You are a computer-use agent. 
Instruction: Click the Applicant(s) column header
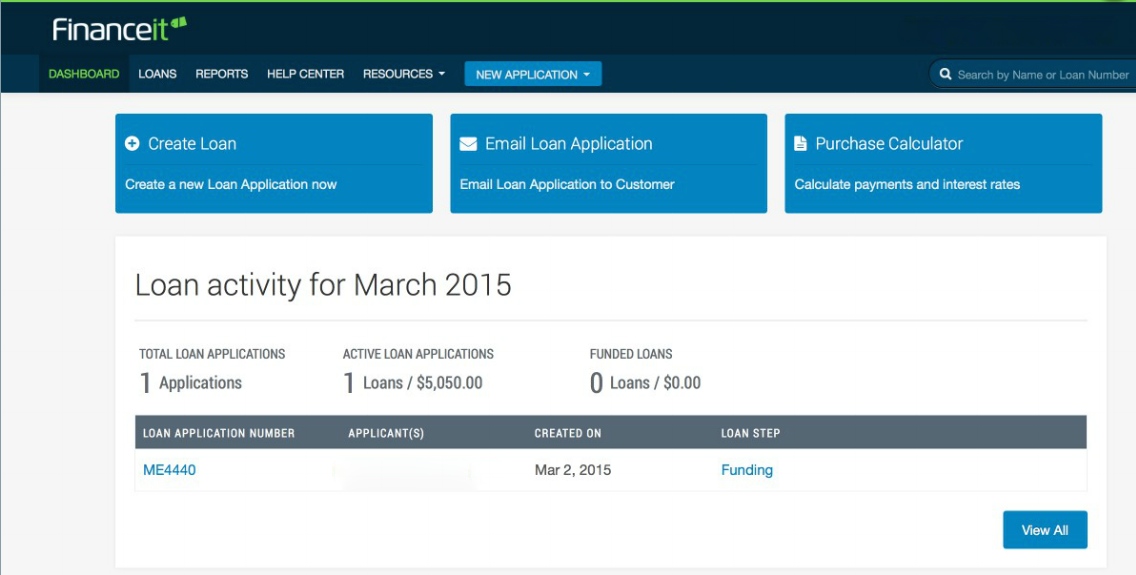pos(386,433)
